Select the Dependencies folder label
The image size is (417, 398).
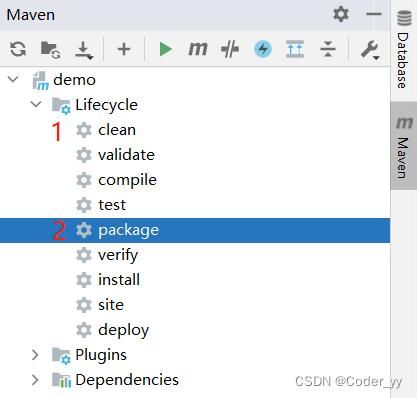(x=127, y=380)
